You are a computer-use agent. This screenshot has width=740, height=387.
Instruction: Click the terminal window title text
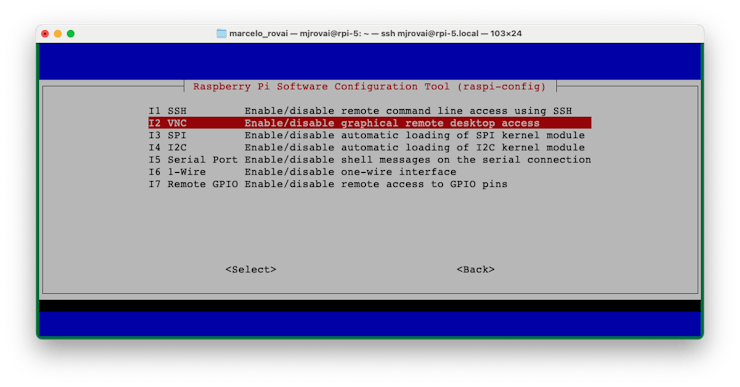(375, 34)
